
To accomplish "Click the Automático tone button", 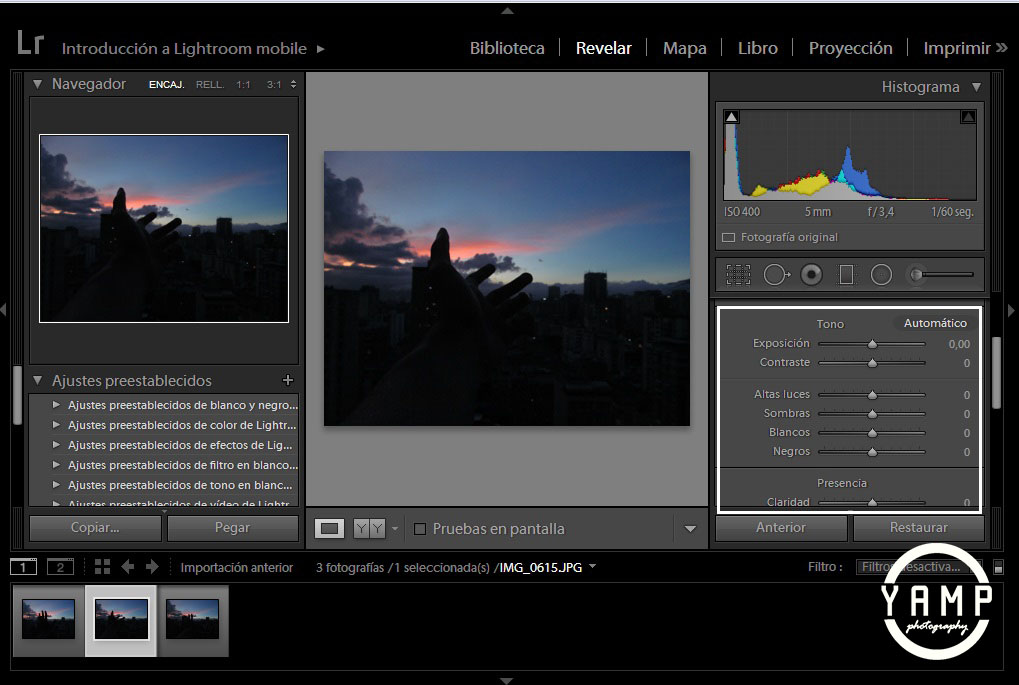I will tap(935, 323).
